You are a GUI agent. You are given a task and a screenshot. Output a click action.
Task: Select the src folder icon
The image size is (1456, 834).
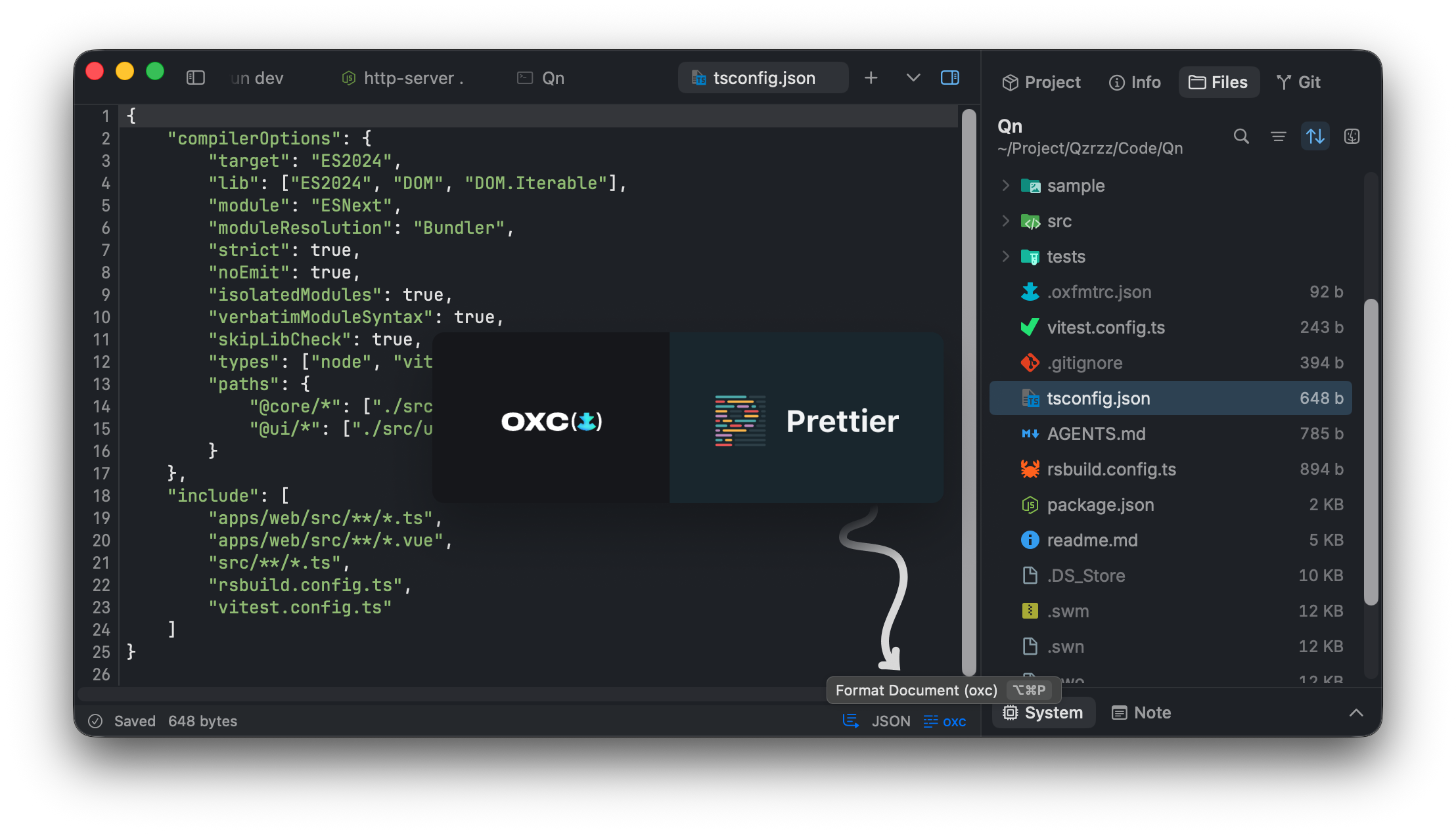[1030, 221]
